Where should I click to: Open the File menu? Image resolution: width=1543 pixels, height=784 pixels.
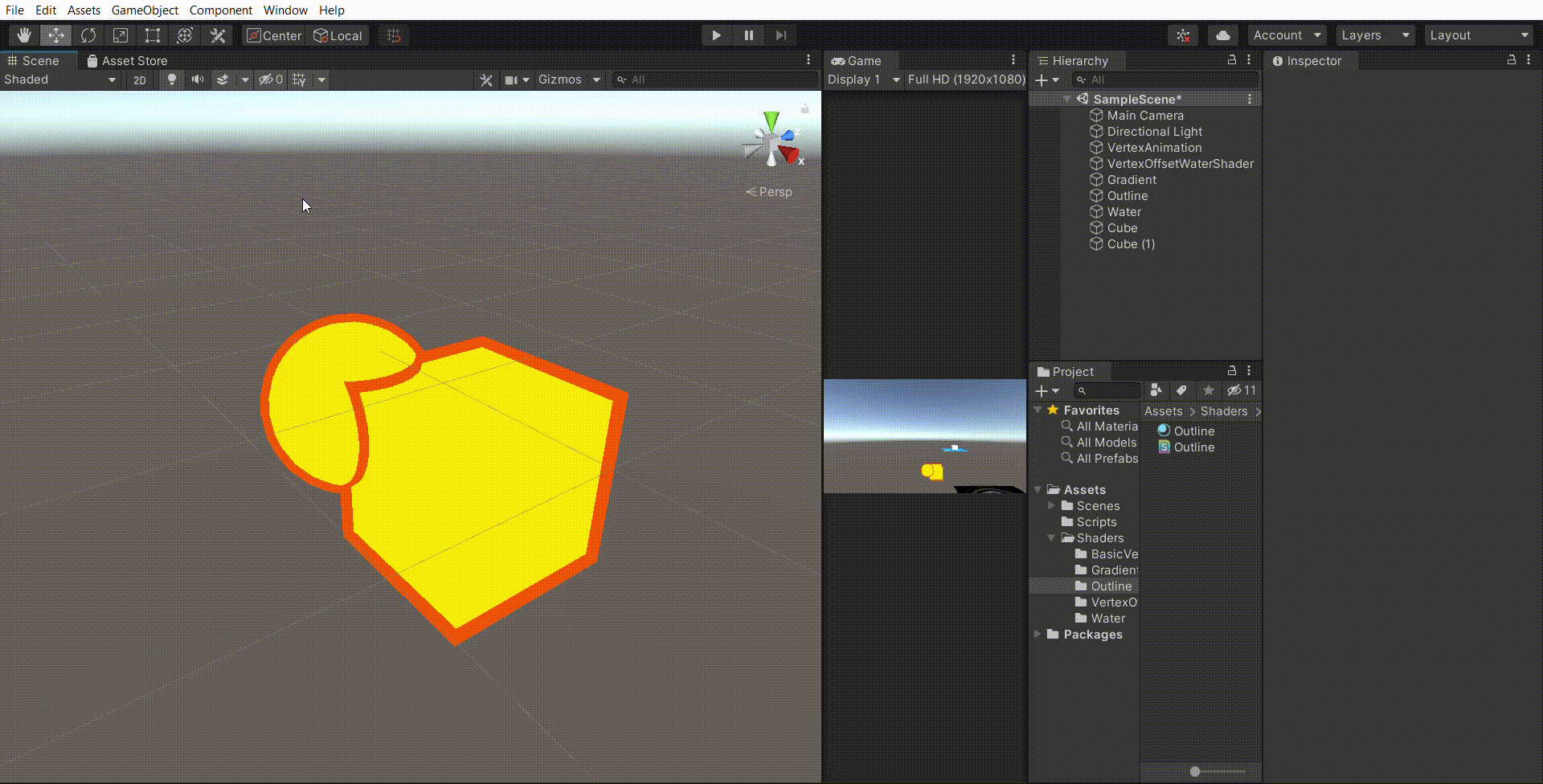click(x=14, y=10)
